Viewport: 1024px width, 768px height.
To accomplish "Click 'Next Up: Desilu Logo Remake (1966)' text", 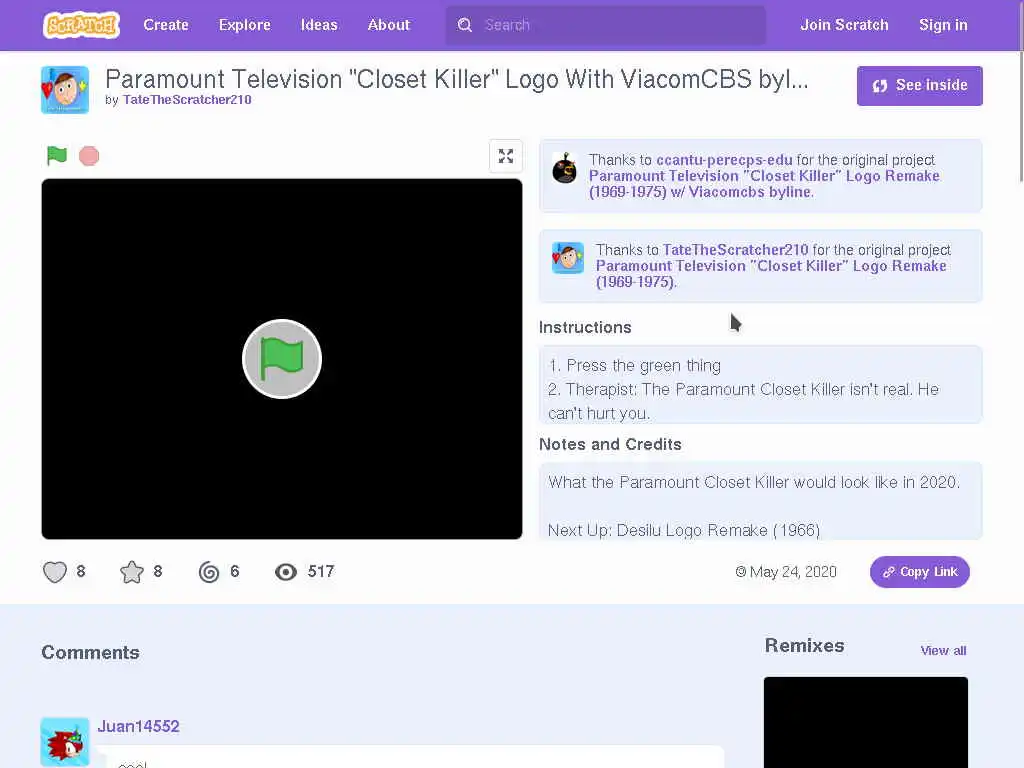I will click(684, 530).
